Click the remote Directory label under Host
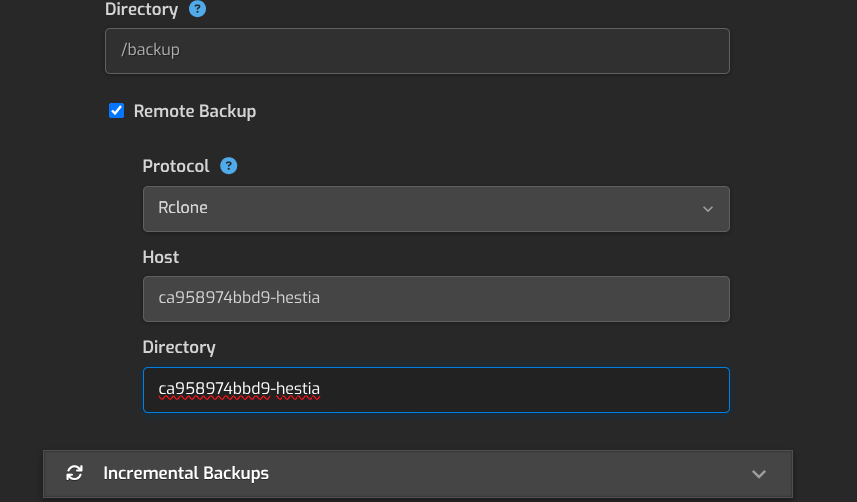 coord(179,347)
